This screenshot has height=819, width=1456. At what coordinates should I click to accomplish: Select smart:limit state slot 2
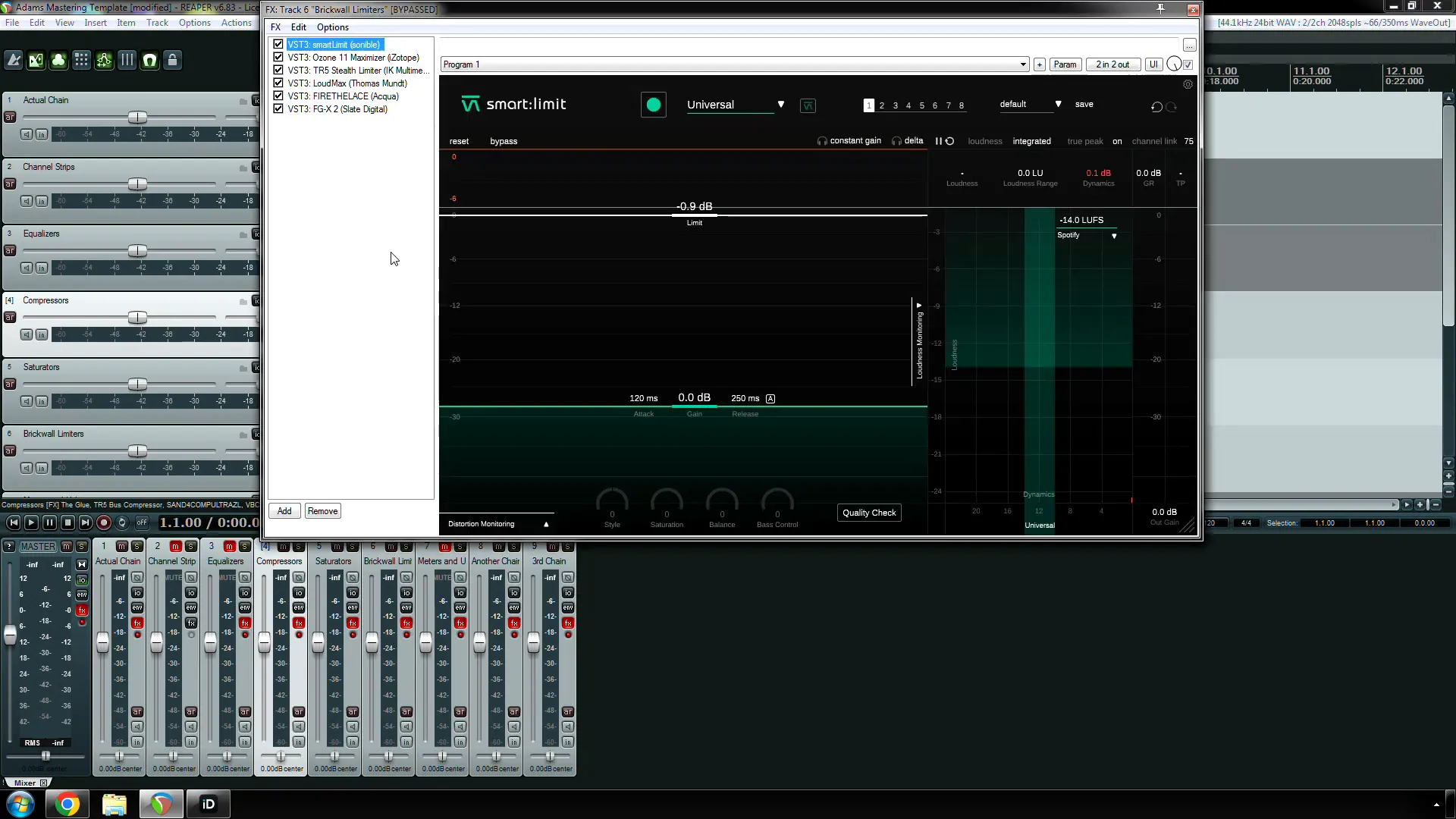pos(882,106)
